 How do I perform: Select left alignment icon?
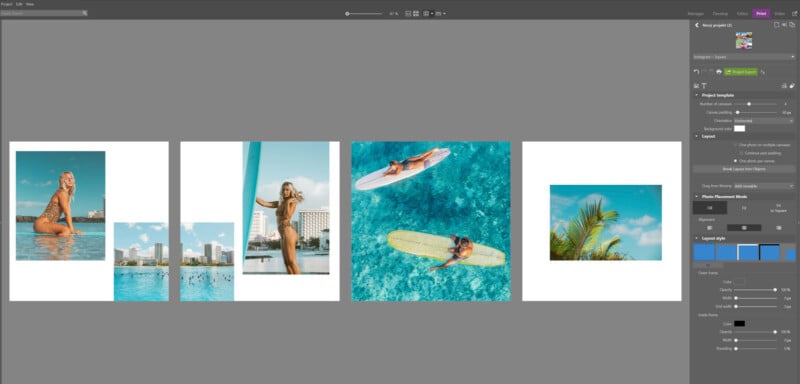(710, 228)
